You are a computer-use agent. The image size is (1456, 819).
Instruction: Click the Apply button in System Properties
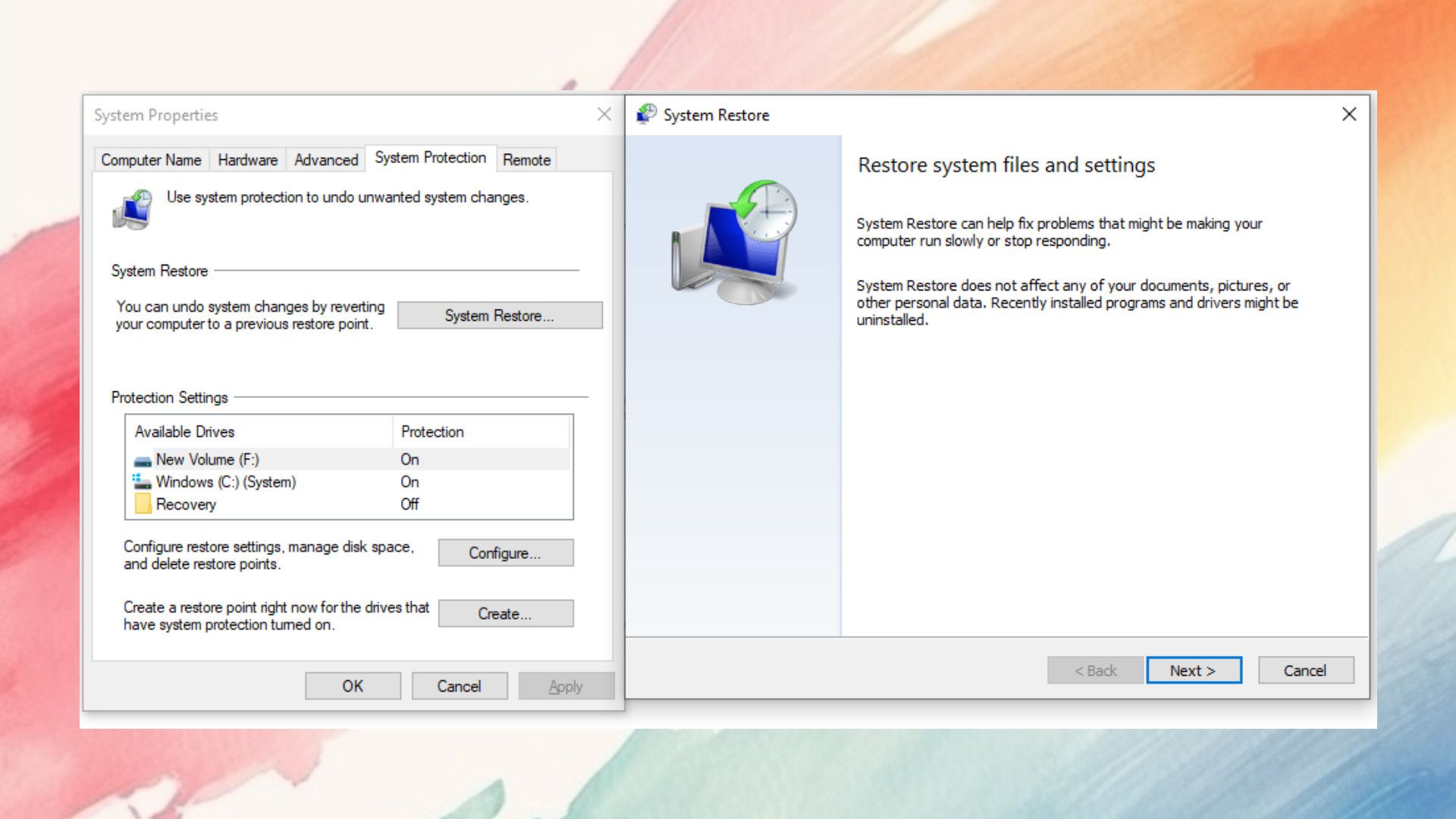pyautogui.click(x=566, y=686)
